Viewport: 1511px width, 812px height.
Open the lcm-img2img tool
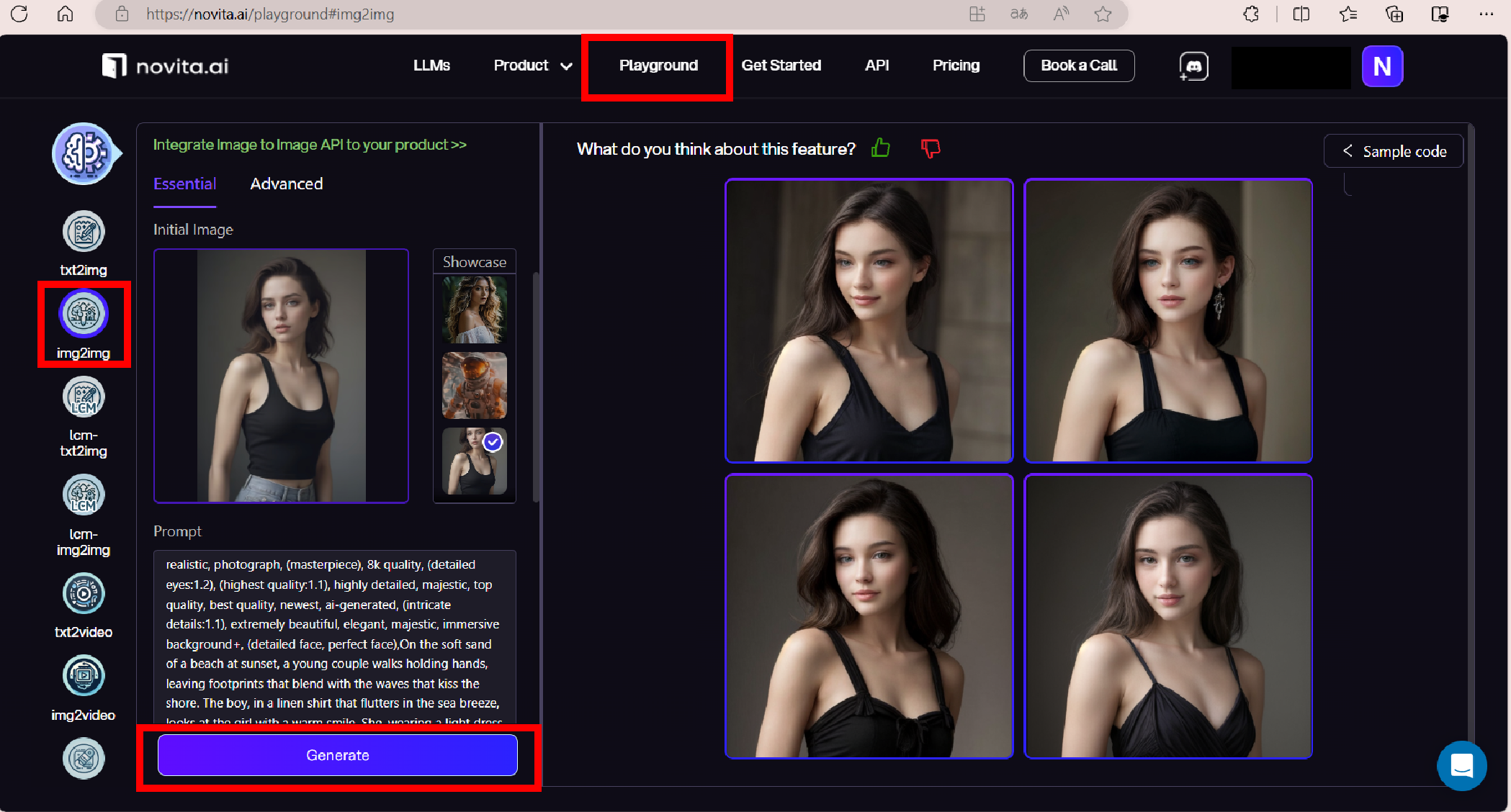point(84,495)
